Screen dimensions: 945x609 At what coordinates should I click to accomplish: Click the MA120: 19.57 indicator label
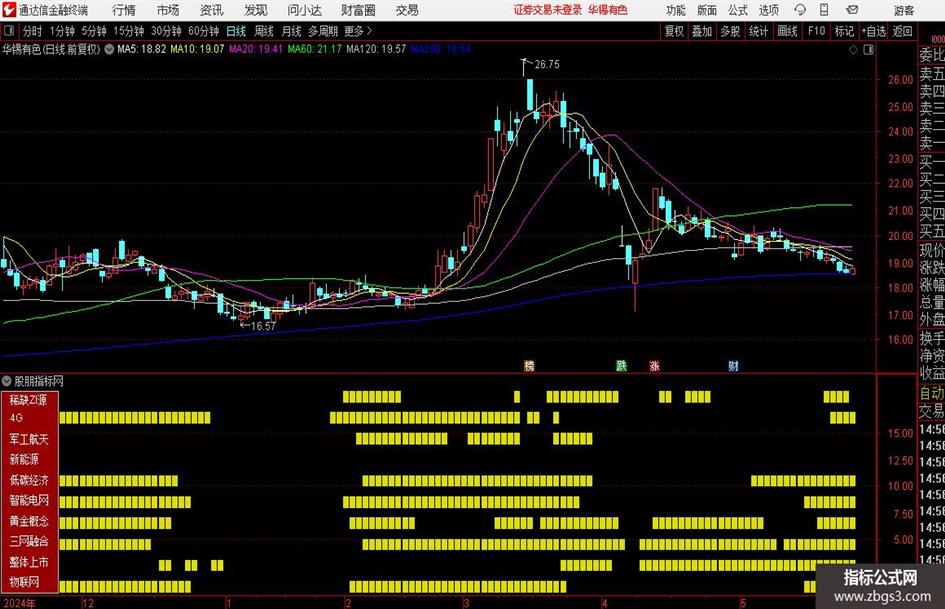[x=376, y=49]
